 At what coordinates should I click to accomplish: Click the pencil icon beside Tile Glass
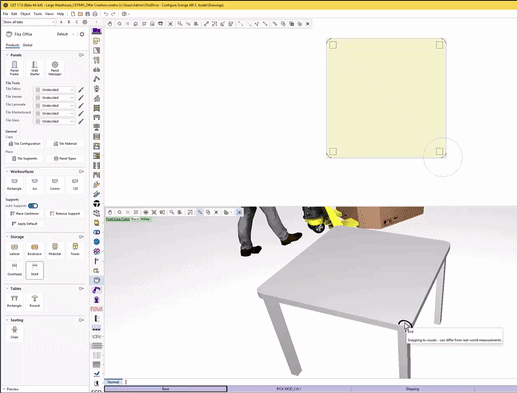pos(81,121)
